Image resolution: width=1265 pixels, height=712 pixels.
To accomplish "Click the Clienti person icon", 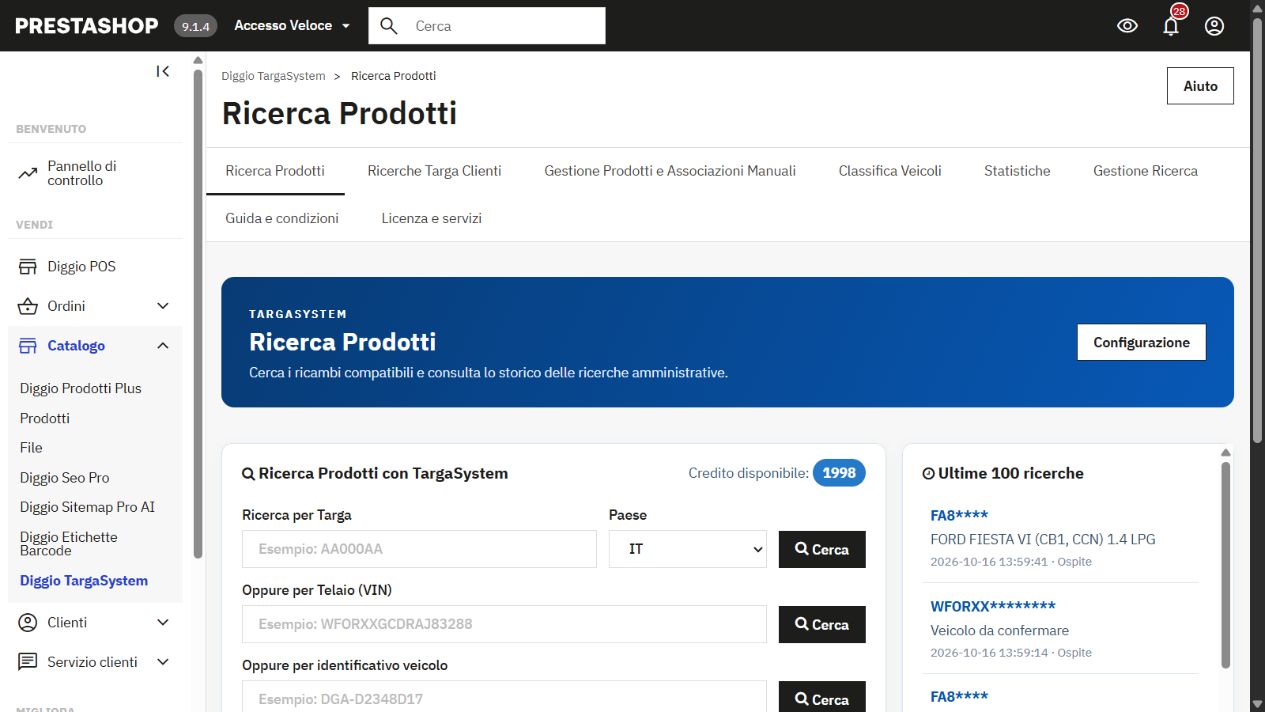I will [28, 622].
